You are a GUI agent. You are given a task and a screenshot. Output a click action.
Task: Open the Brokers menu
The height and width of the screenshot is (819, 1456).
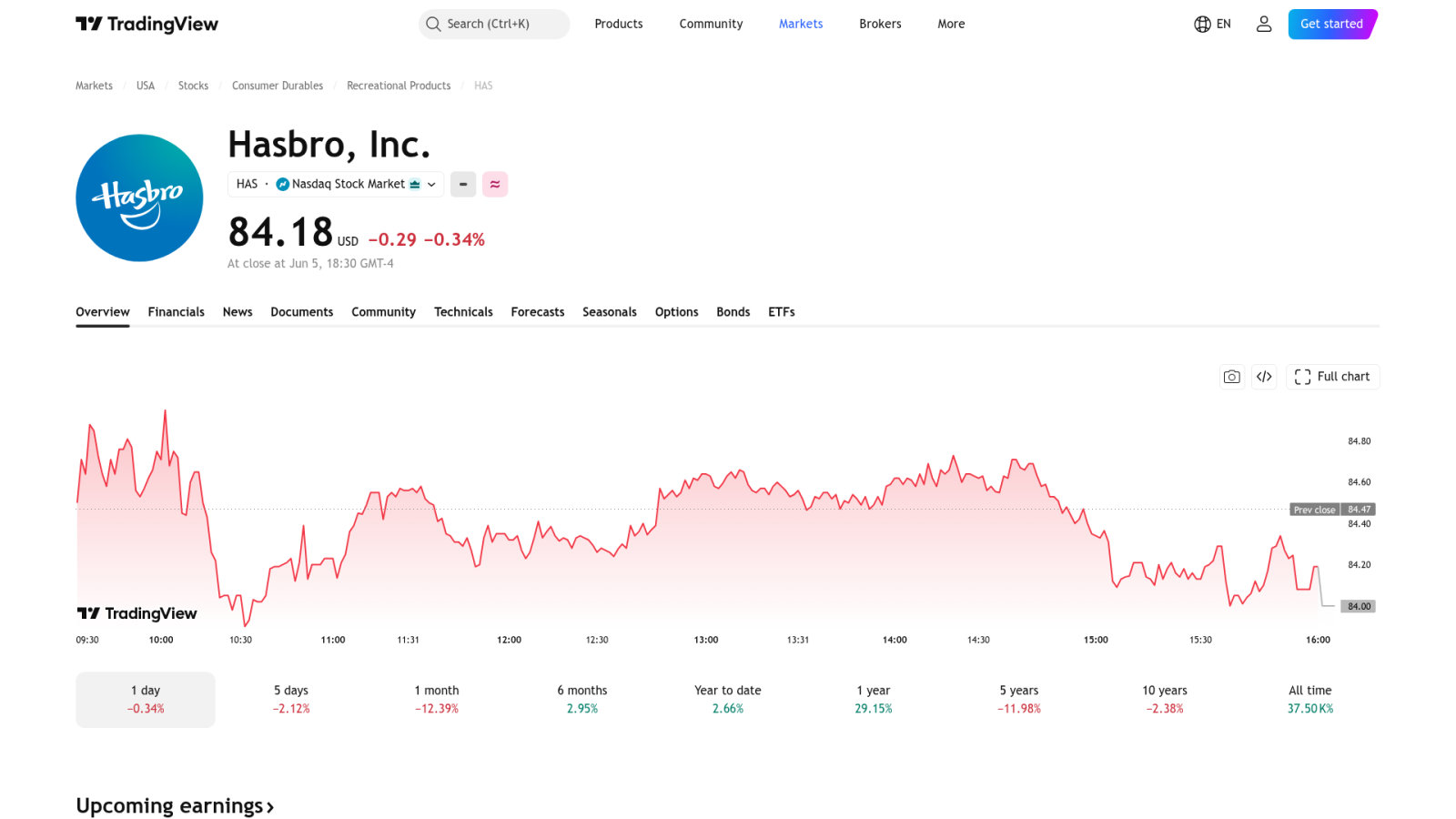tap(880, 24)
